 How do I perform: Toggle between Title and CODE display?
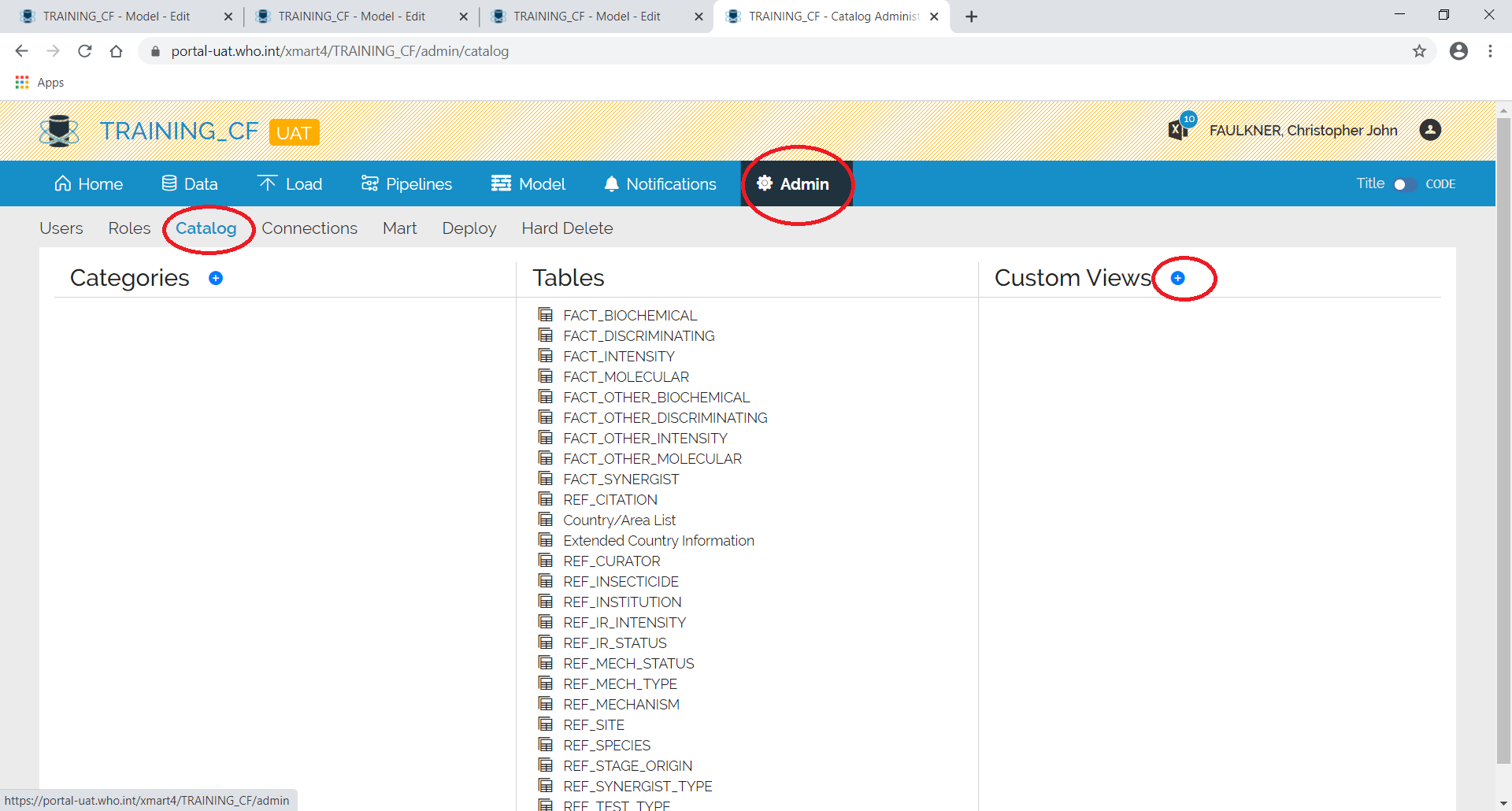pos(1403,183)
